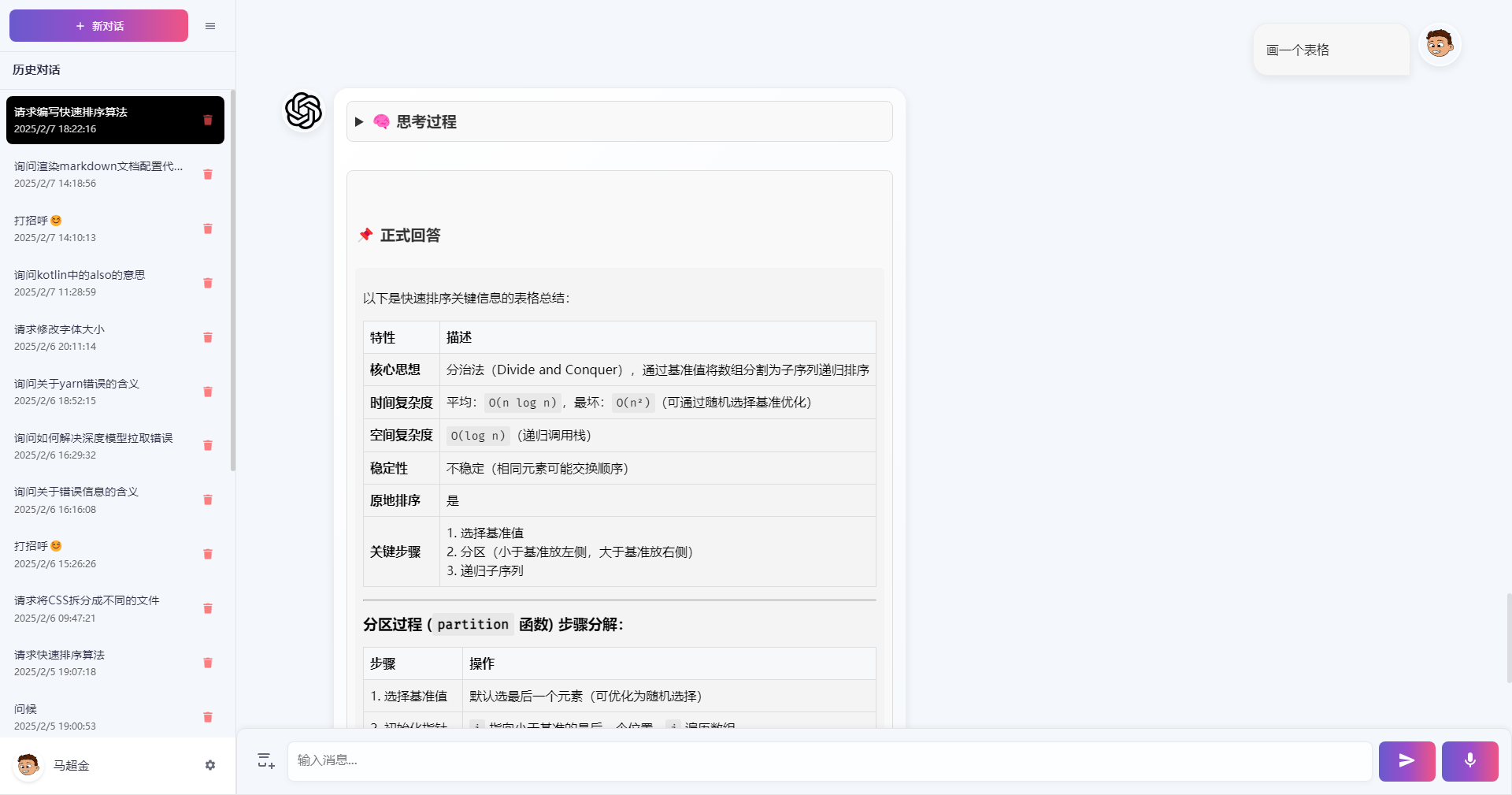The height and width of the screenshot is (795, 1512).
Task: Expand the 思考过程 disclosure triangle
Action: (x=359, y=122)
